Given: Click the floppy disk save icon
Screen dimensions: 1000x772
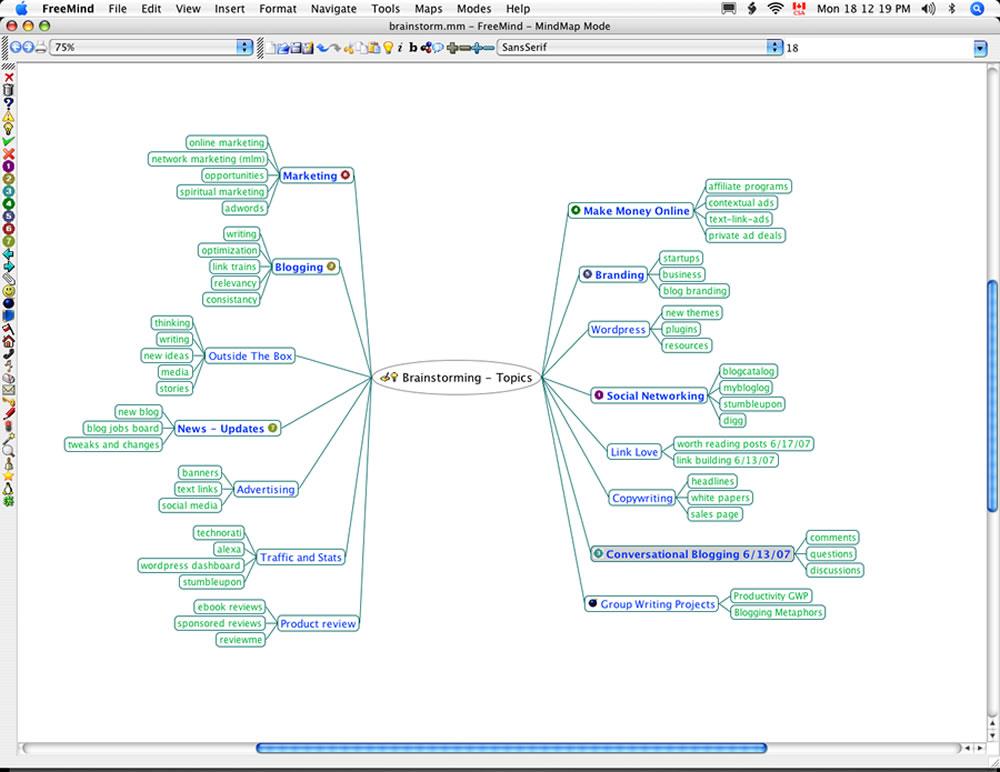Looking at the screenshot, I should pos(297,47).
